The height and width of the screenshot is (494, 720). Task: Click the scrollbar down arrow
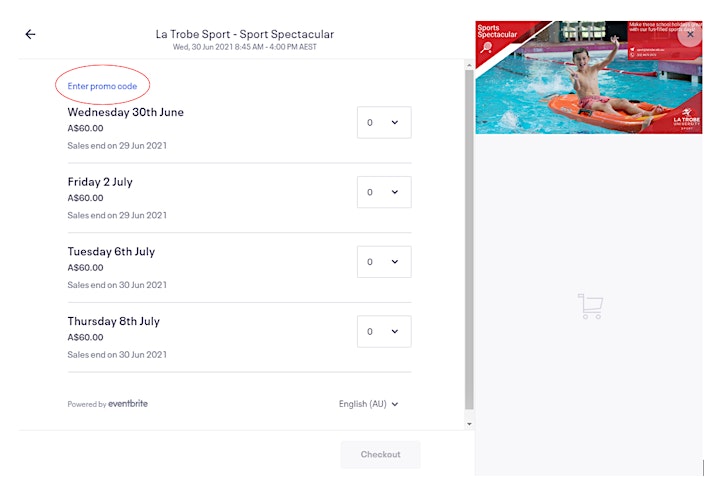(469, 424)
